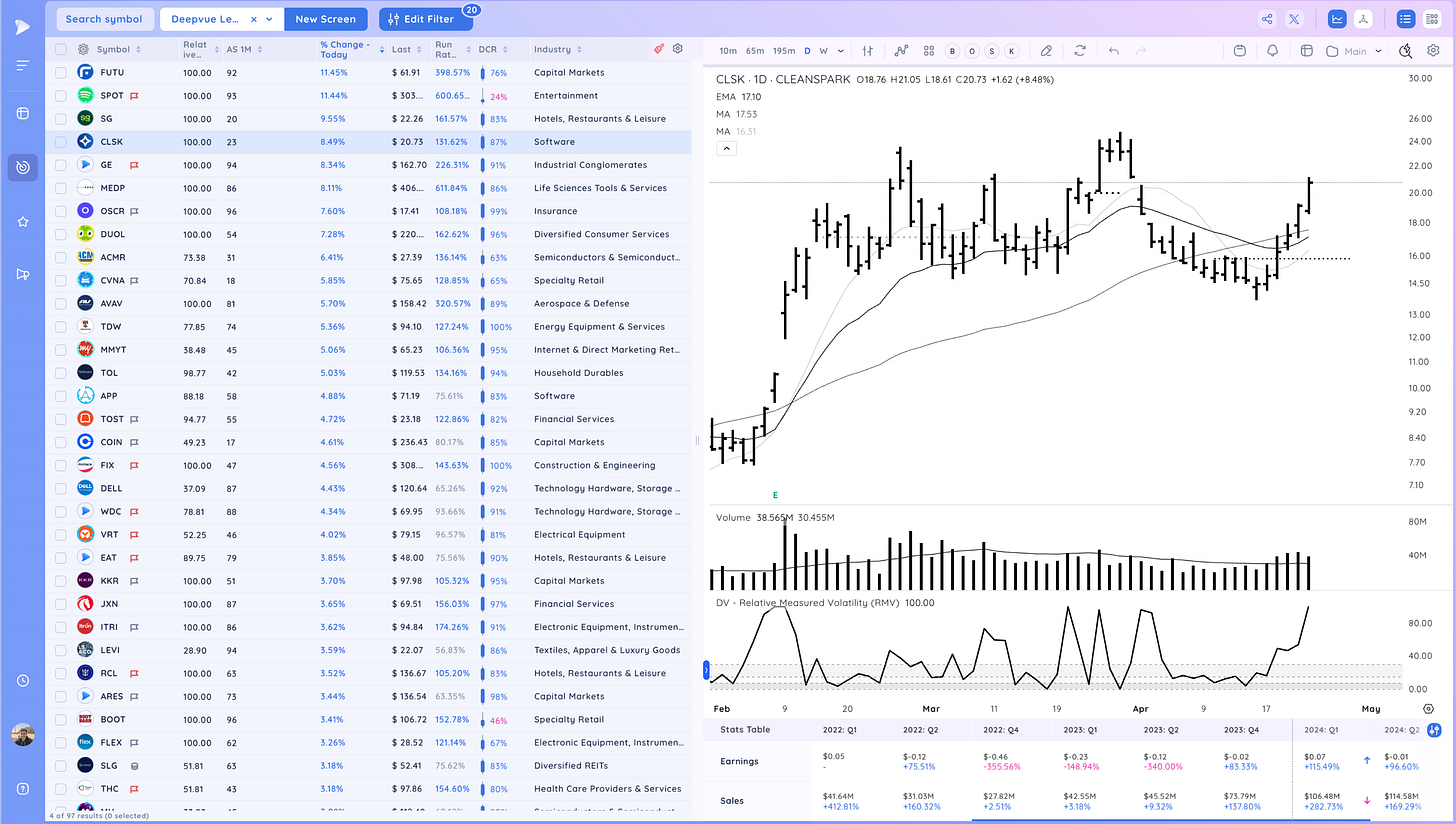Open the chart templates four-squares icon

click(929, 51)
